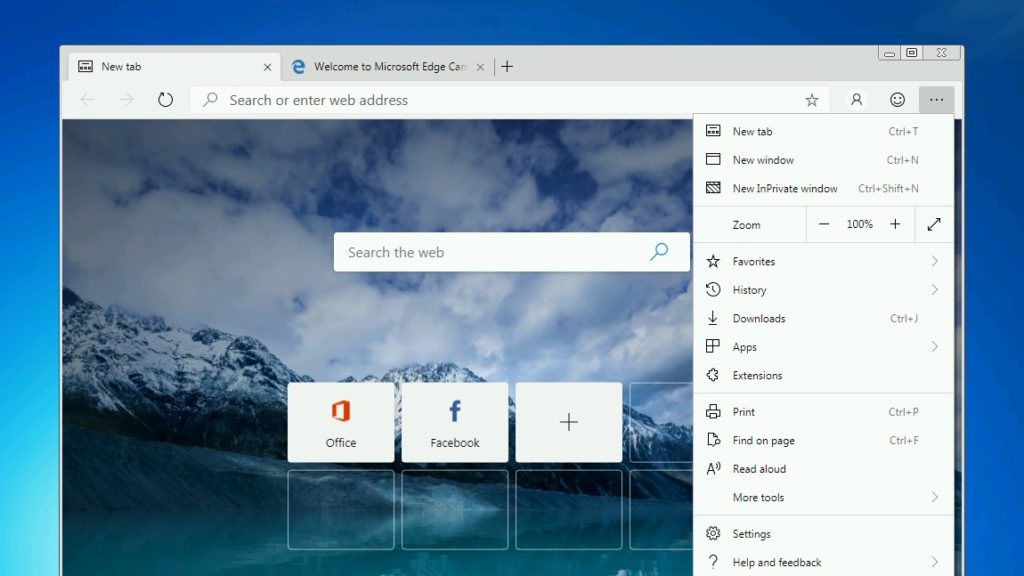The image size is (1024, 576).
Task: Open the Facebook quick link tile
Action: pyautogui.click(x=455, y=422)
